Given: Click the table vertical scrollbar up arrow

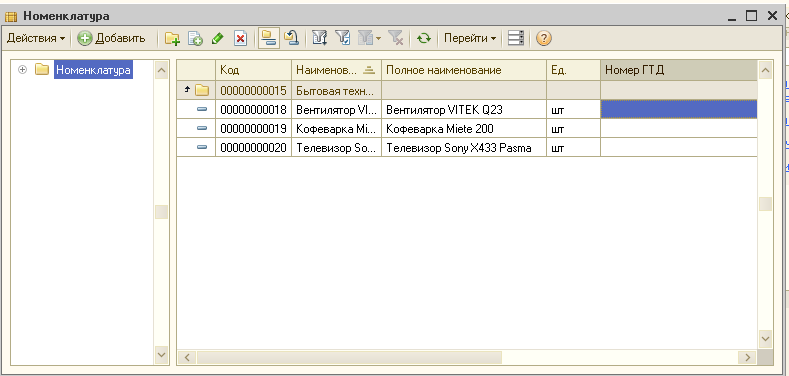Looking at the screenshot, I should [765, 70].
